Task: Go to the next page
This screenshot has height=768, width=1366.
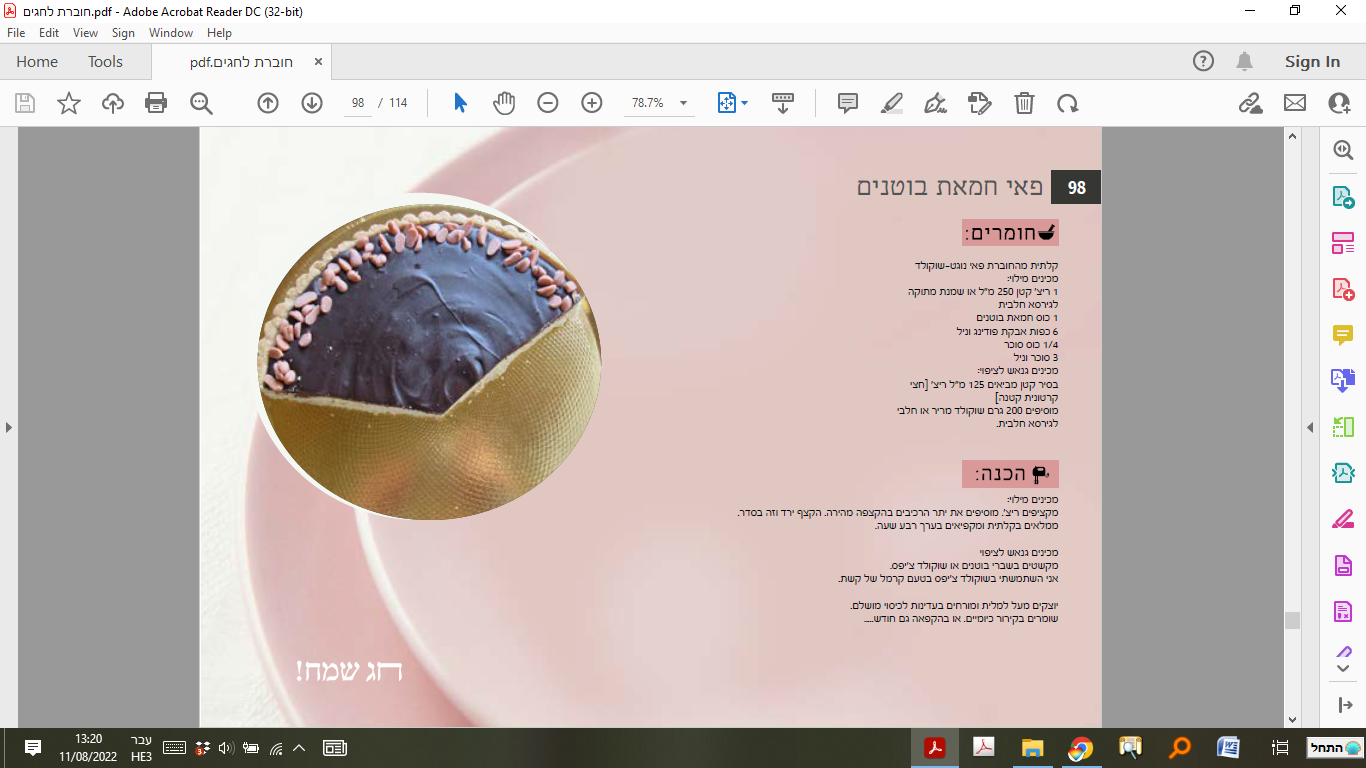Action: tap(312, 103)
